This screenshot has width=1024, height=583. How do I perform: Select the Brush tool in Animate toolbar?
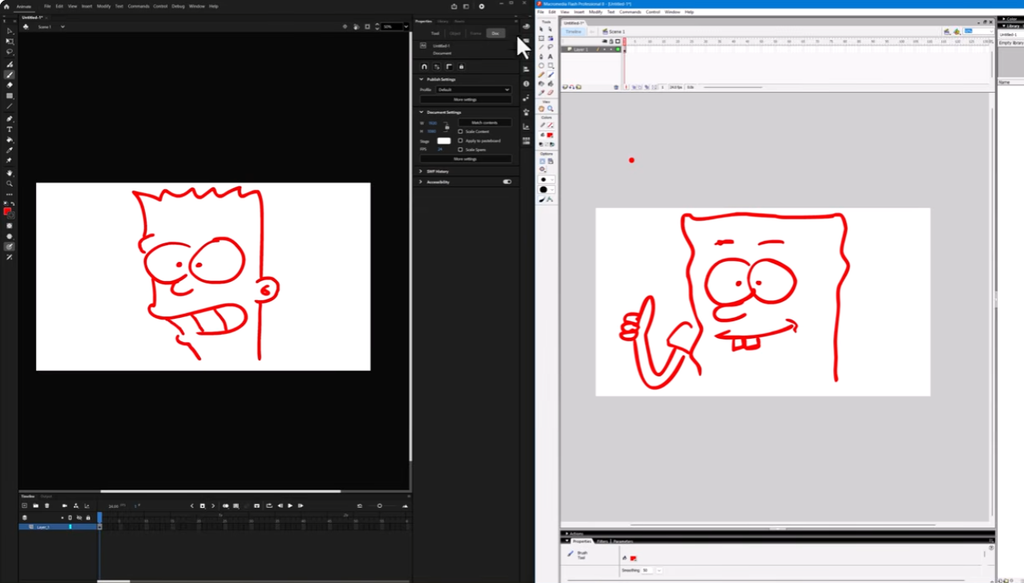coord(9,74)
